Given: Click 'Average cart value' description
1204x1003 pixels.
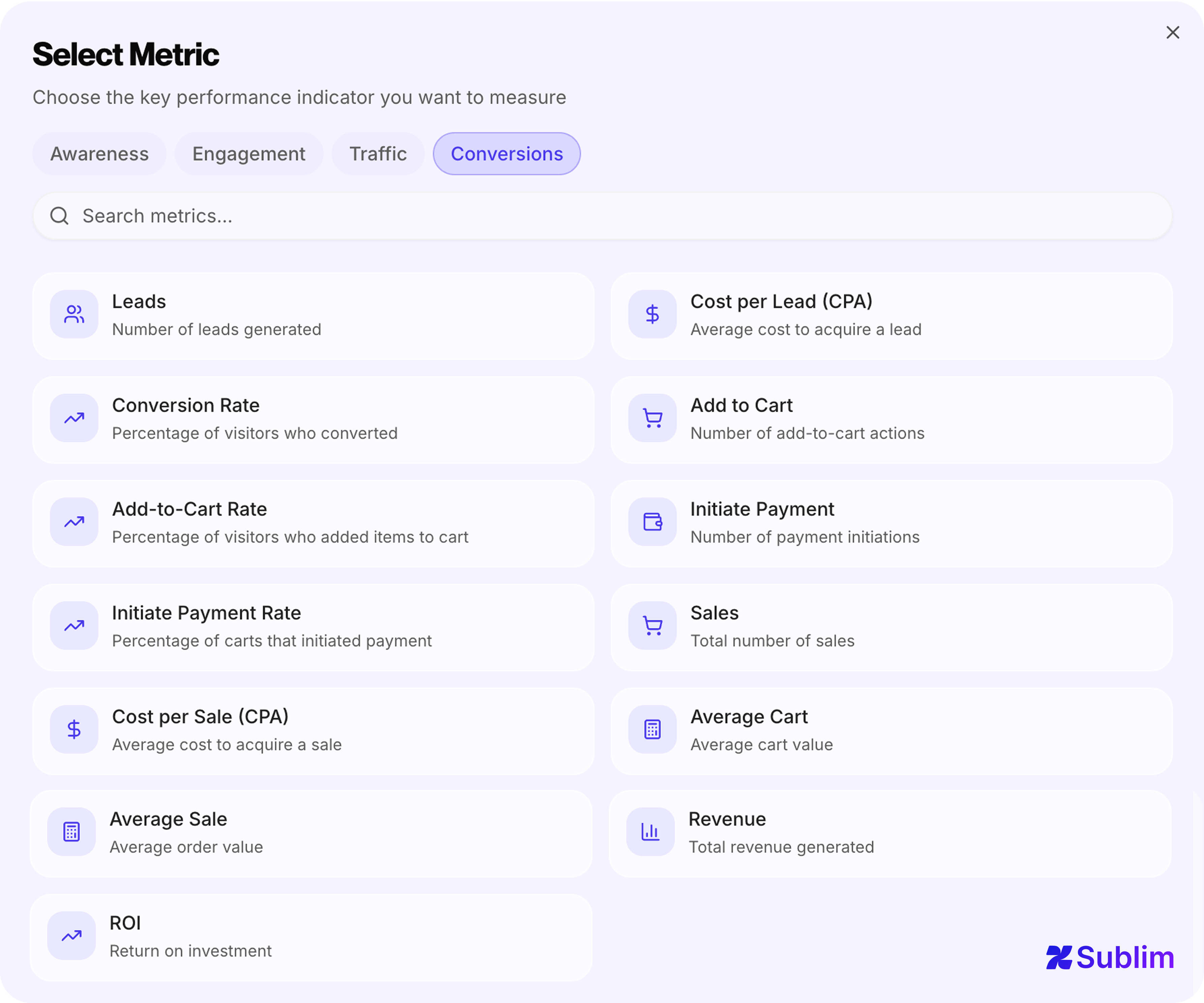Looking at the screenshot, I should (761, 744).
